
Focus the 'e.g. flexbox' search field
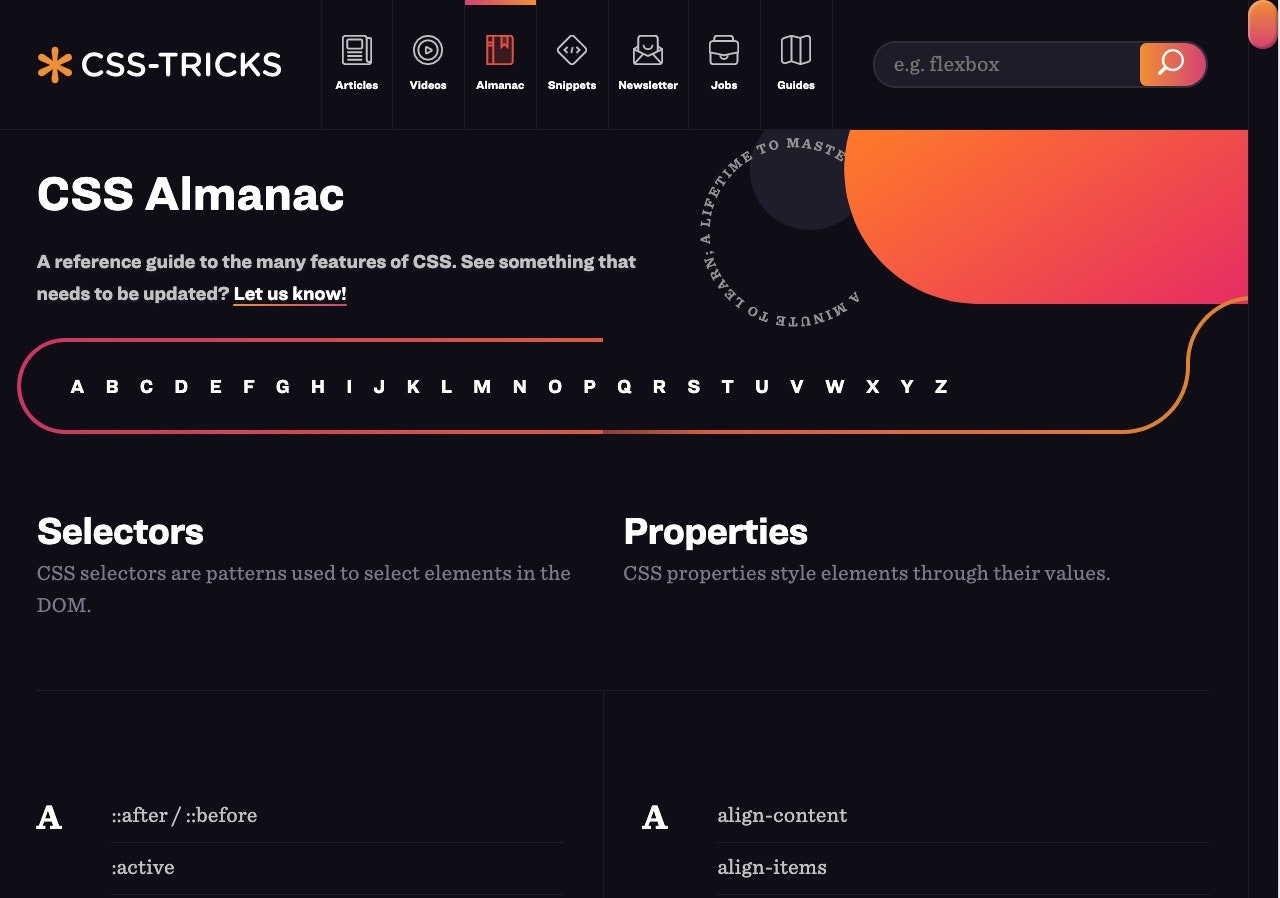(x=1007, y=64)
